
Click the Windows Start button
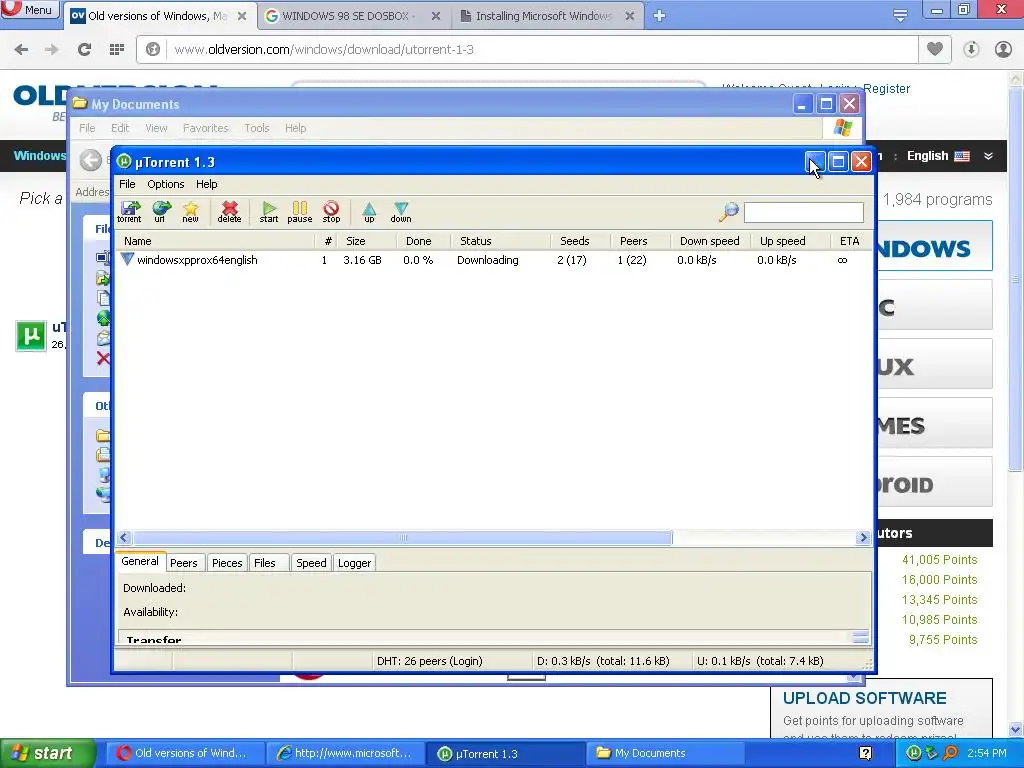click(47, 753)
